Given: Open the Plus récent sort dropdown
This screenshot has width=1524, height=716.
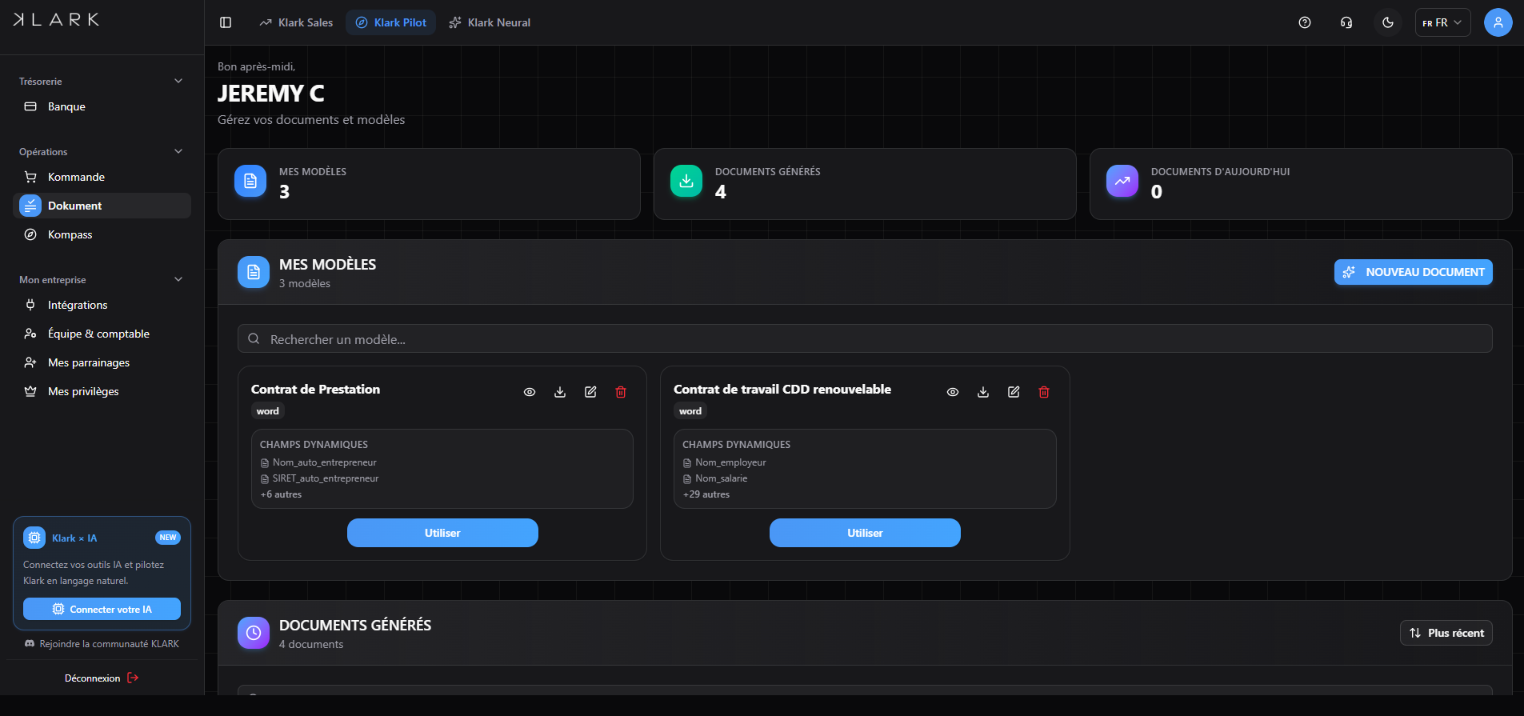Looking at the screenshot, I should (x=1446, y=633).
